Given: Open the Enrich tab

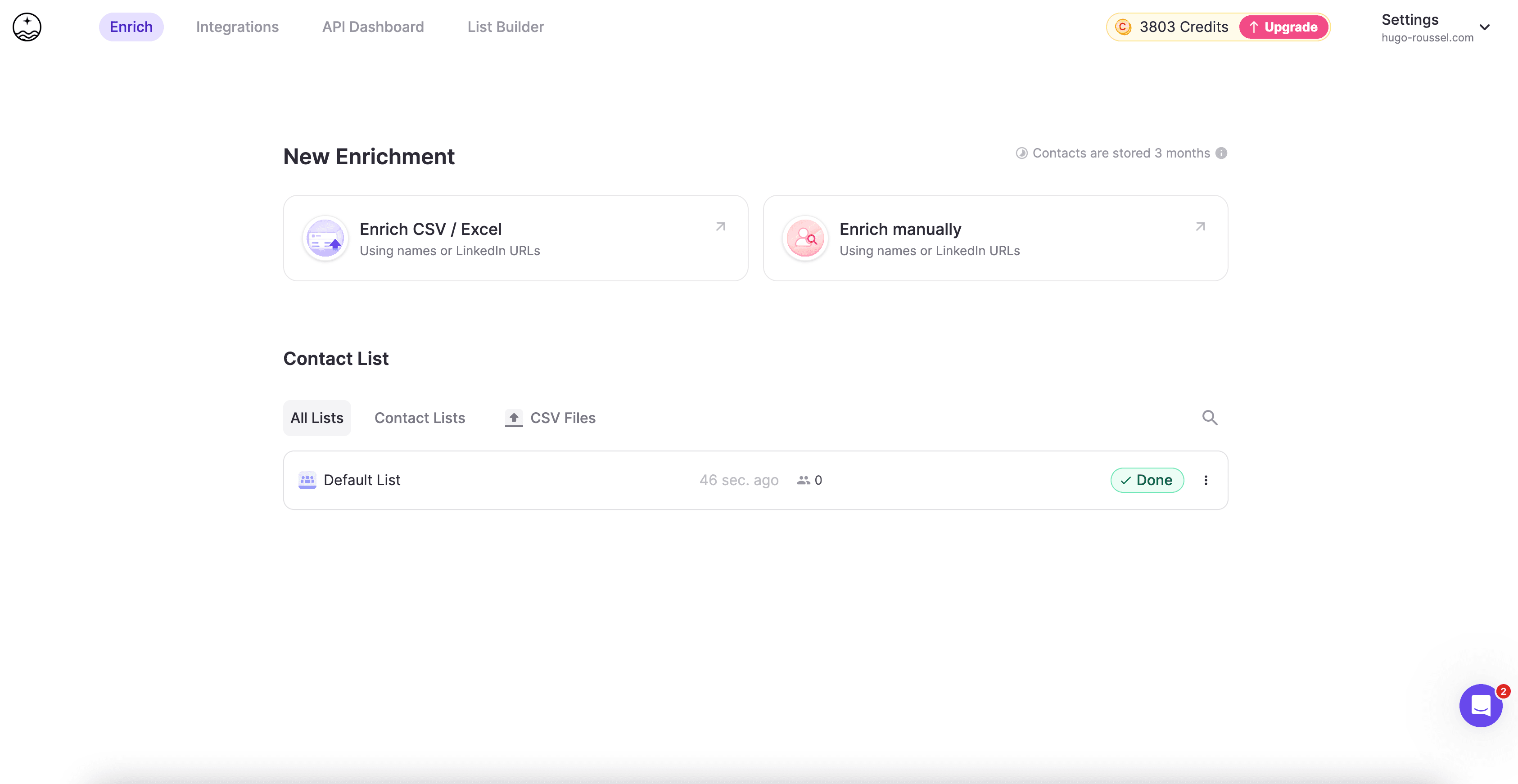Looking at the screenshot, I should (x=131, y=27).
